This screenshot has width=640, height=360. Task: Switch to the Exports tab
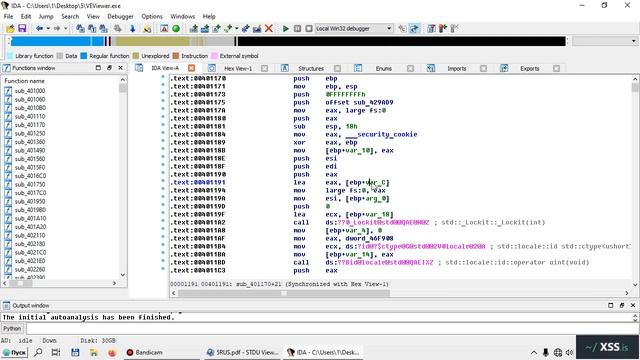click(x=530, y=68)
